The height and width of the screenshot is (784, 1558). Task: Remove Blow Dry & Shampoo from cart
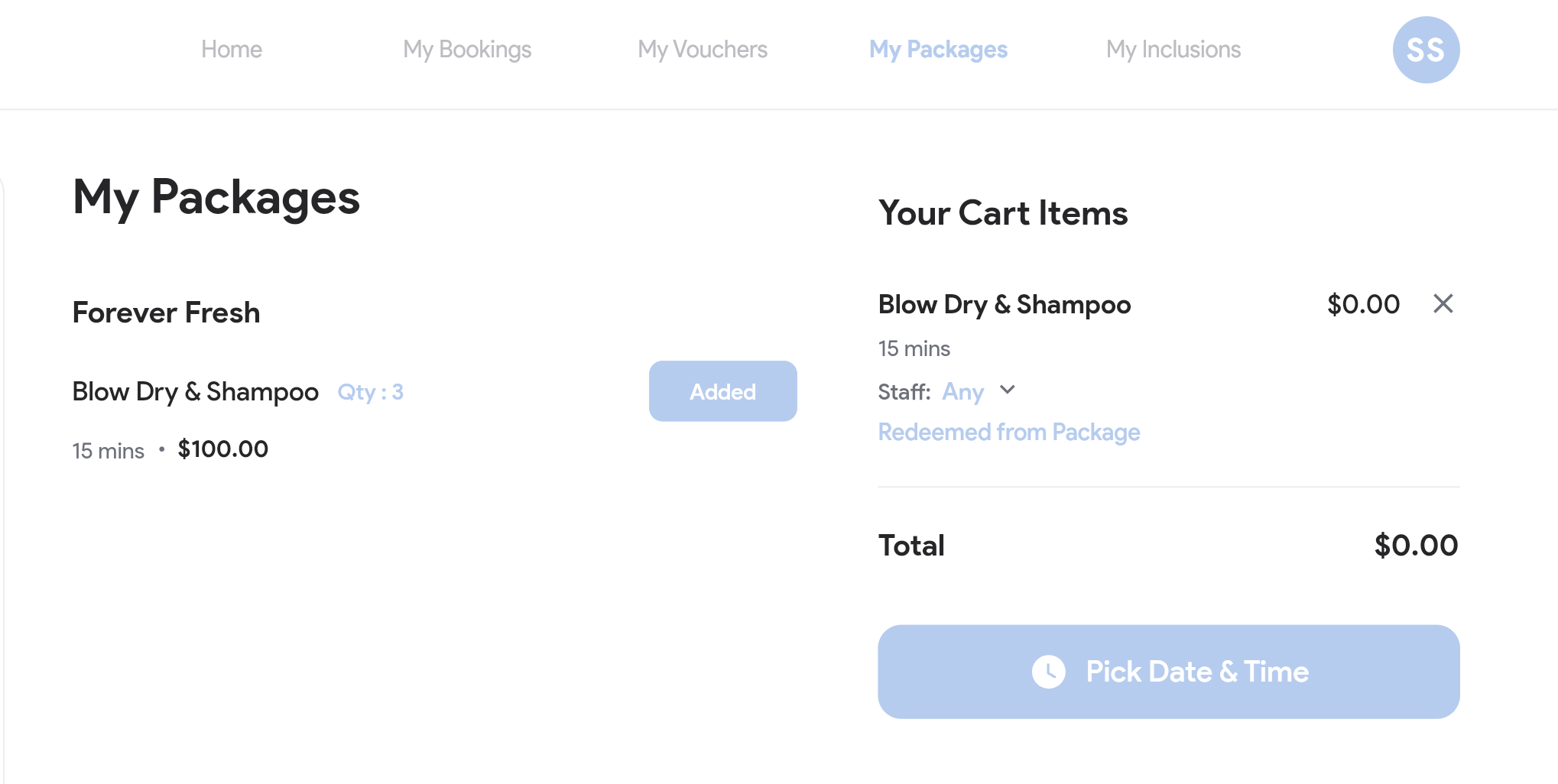[x=1443, y=304]
